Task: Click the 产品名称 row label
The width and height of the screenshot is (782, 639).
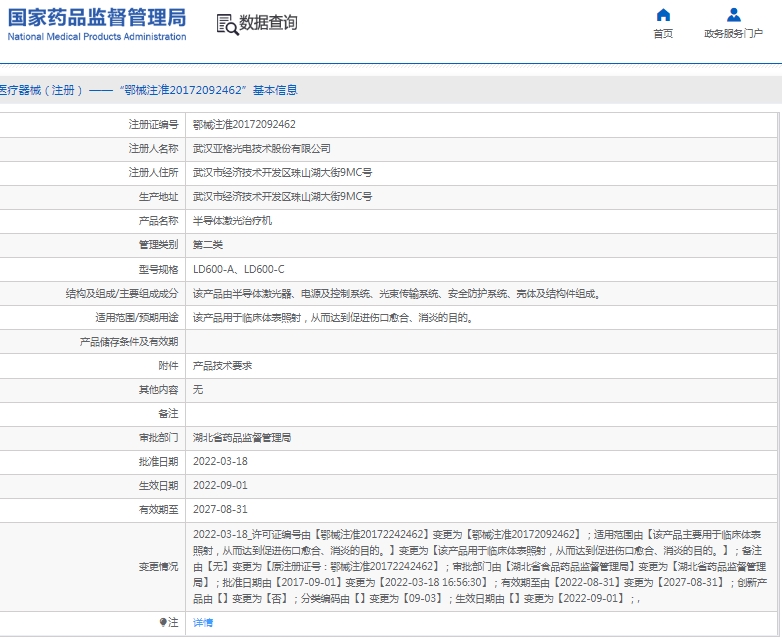Action: [x=159, y=220]
